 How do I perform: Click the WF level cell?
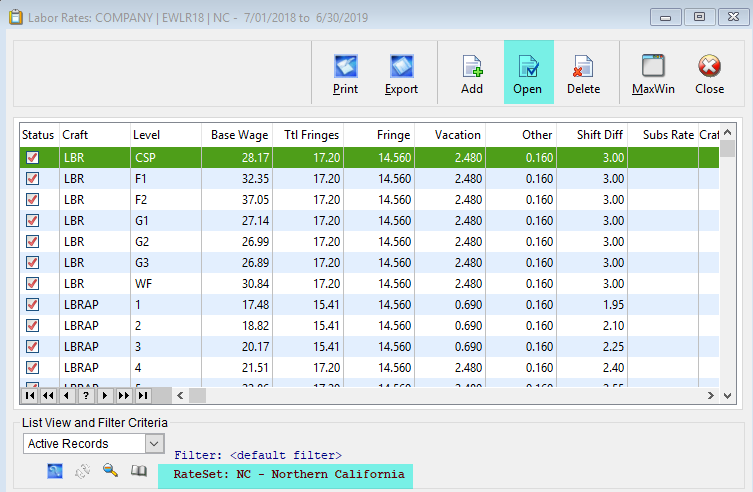(166, 284)
